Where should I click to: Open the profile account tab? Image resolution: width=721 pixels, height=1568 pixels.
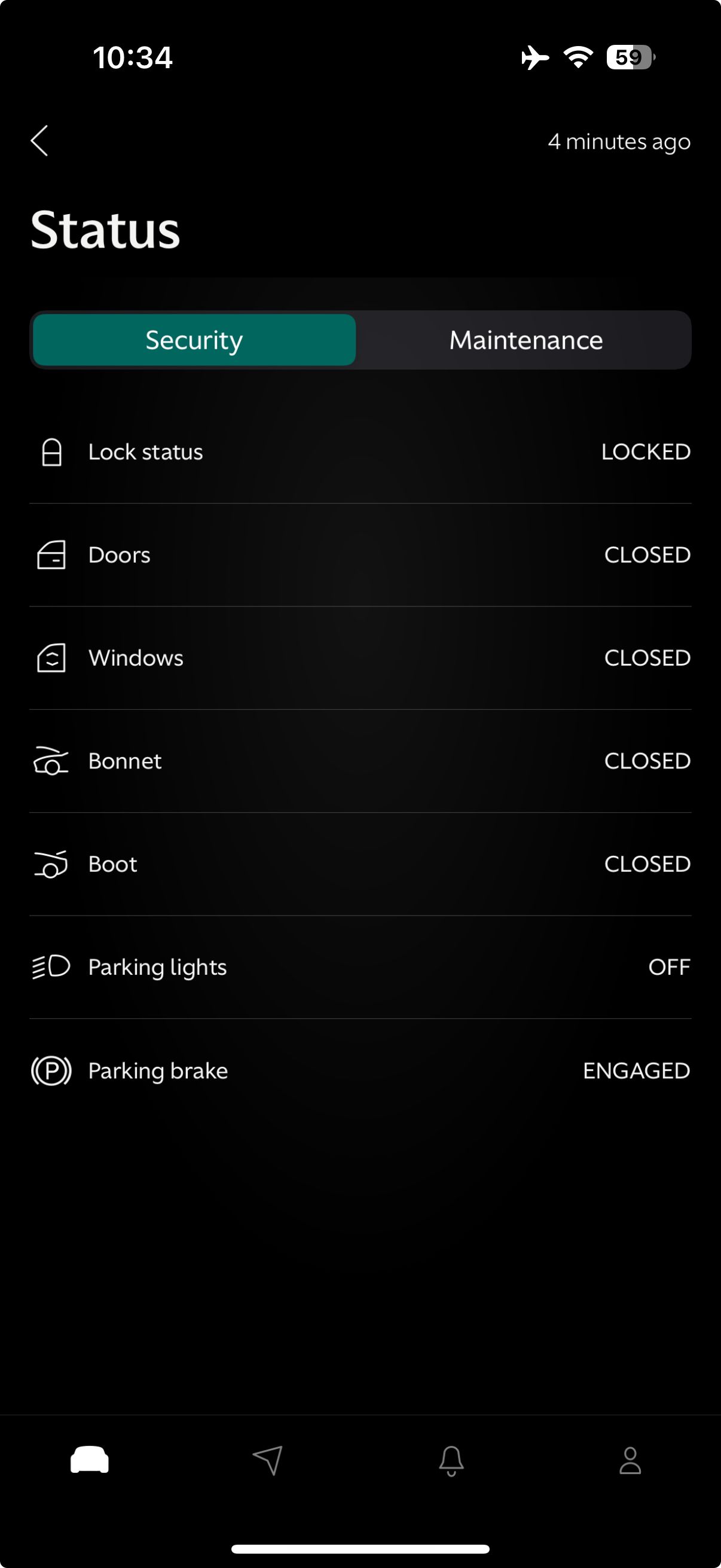630,1461
